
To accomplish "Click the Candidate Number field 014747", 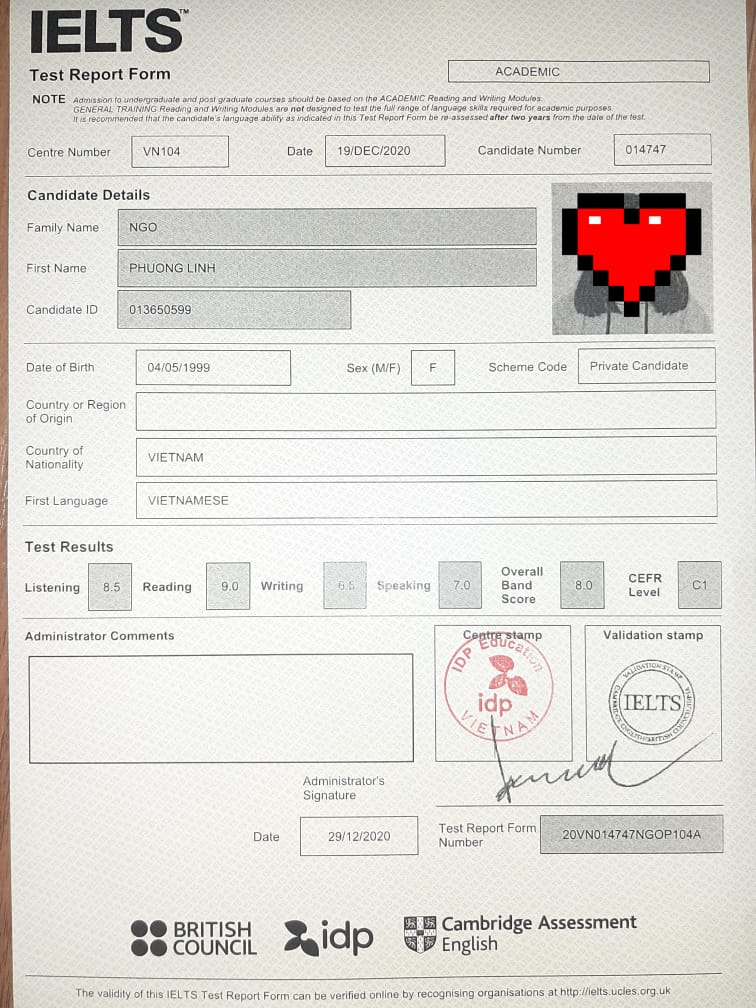I will click(662, 150).
